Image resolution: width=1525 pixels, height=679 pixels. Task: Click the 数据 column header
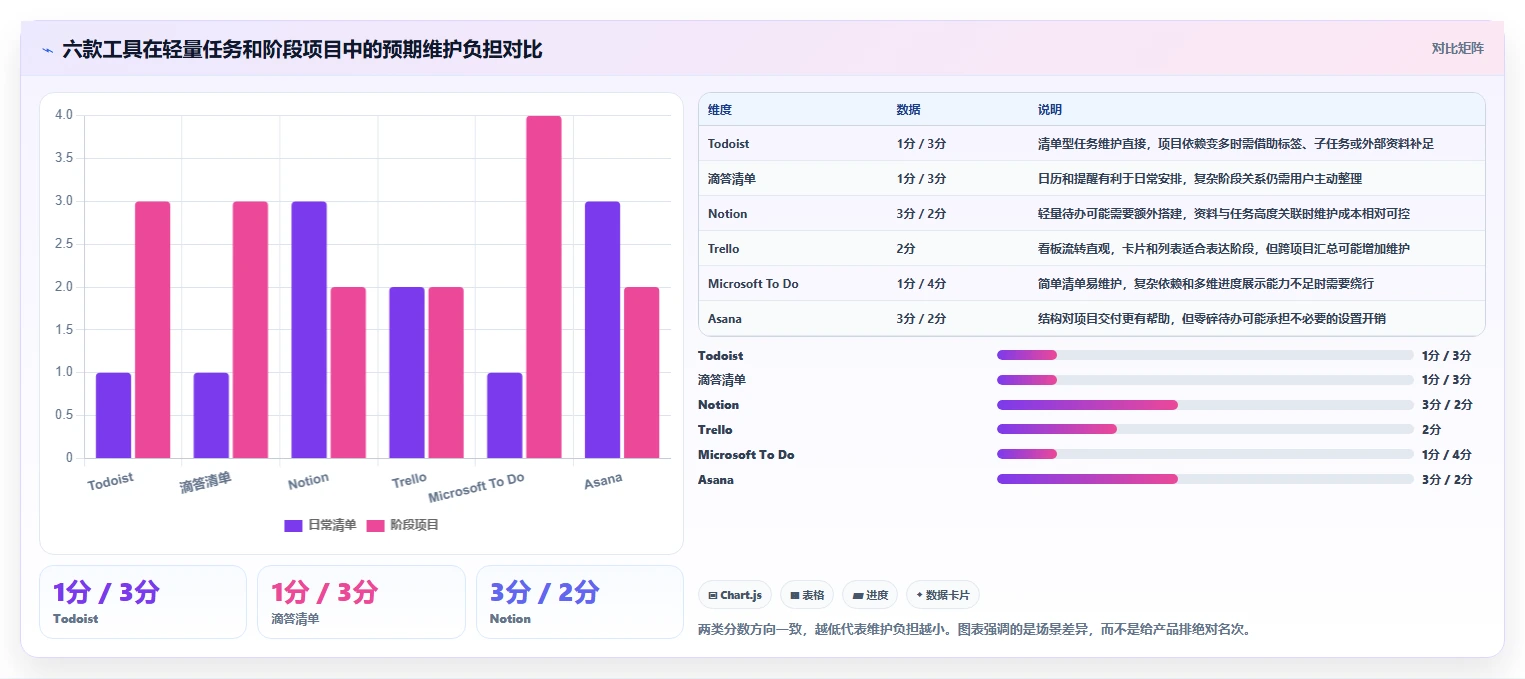(x=909, y=110)
